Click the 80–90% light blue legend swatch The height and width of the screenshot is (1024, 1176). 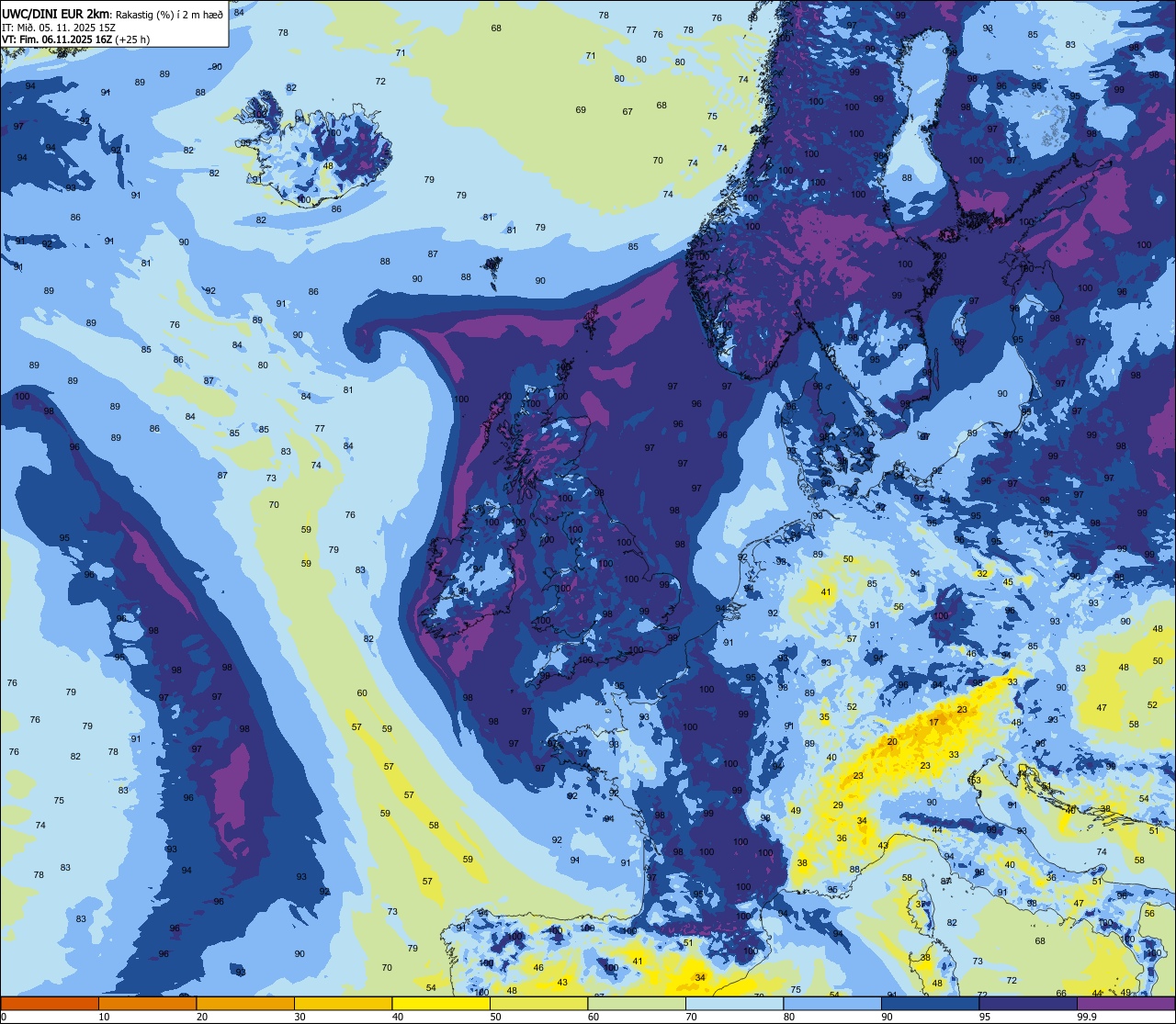pos(832,1003)
